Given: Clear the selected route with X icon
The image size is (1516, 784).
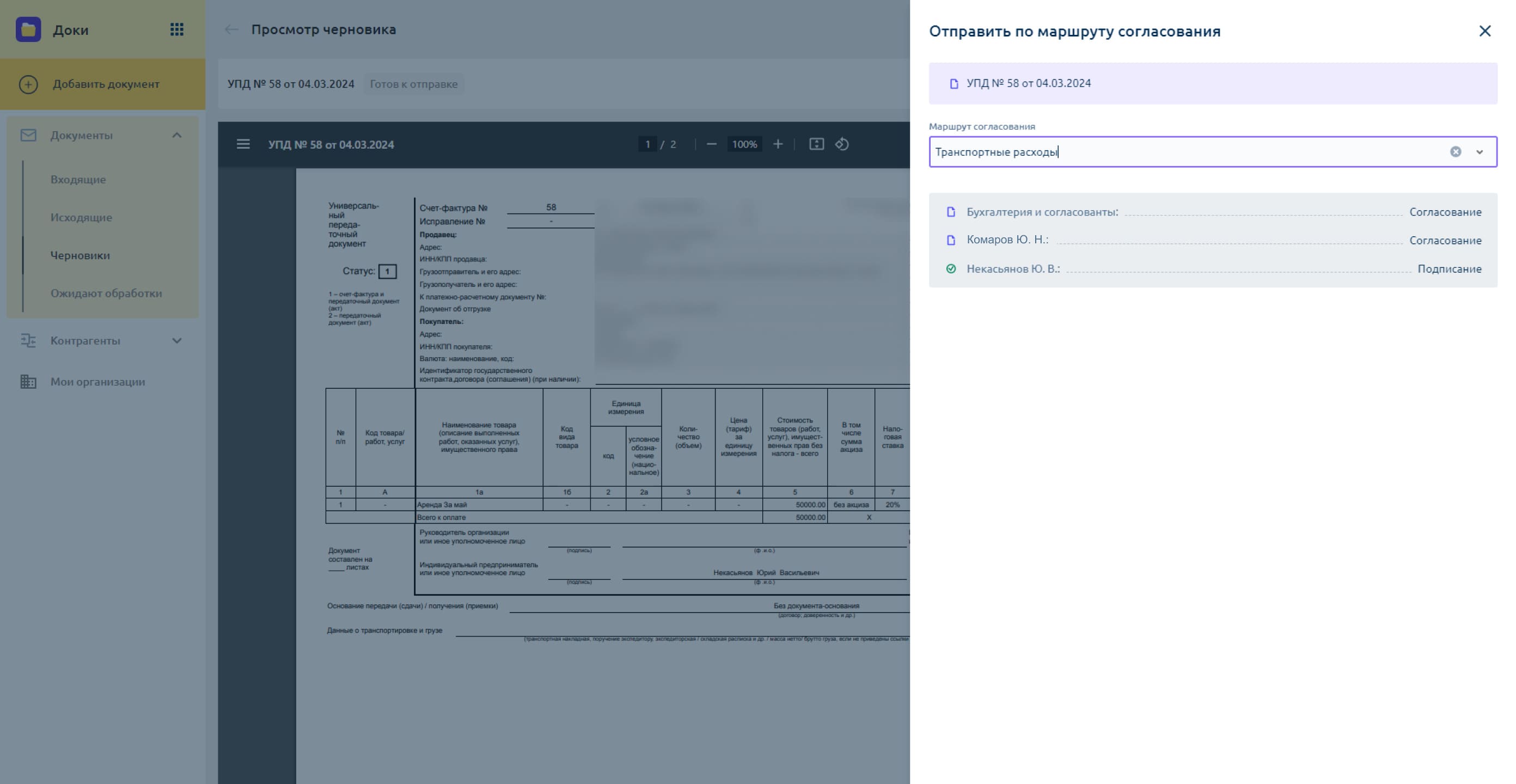Looking at the screenshot, I should [1456, 152].
